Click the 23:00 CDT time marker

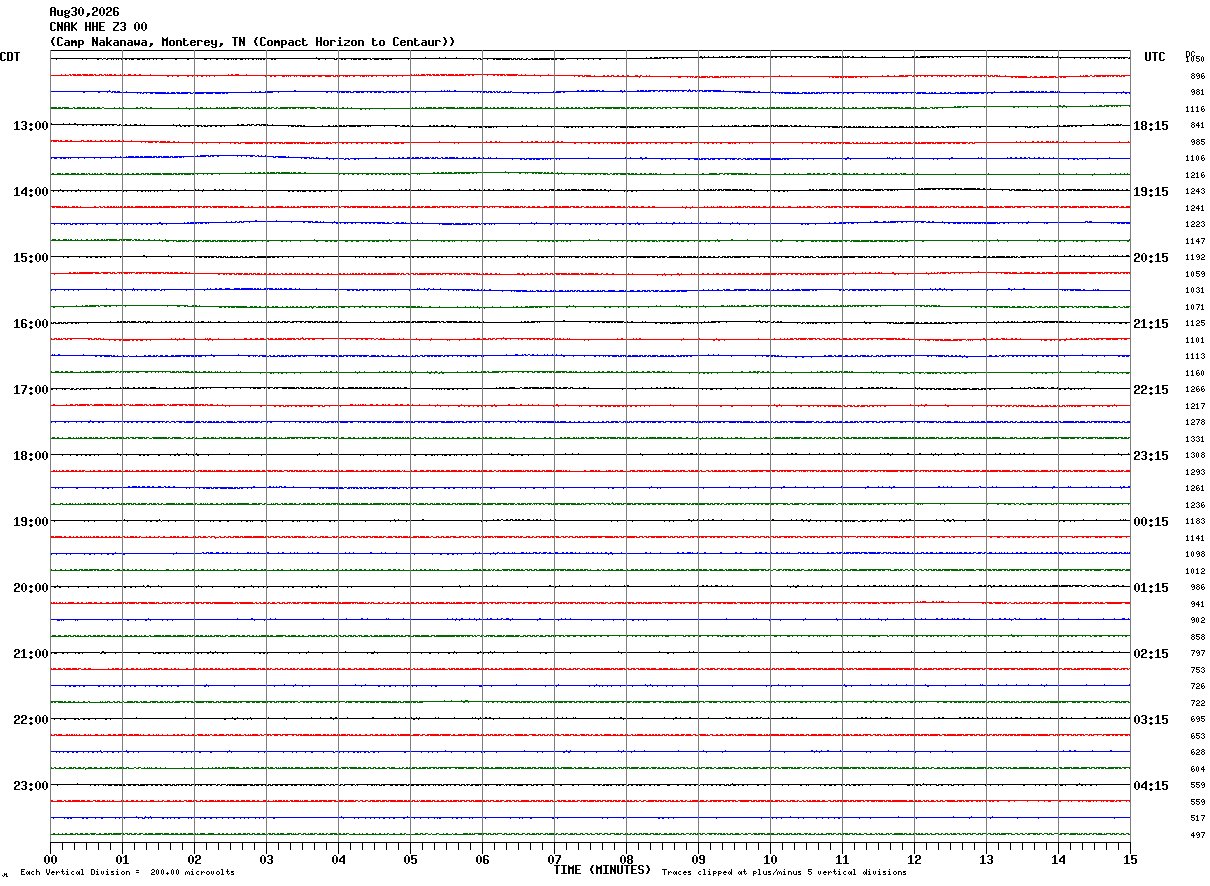(30, 786)
